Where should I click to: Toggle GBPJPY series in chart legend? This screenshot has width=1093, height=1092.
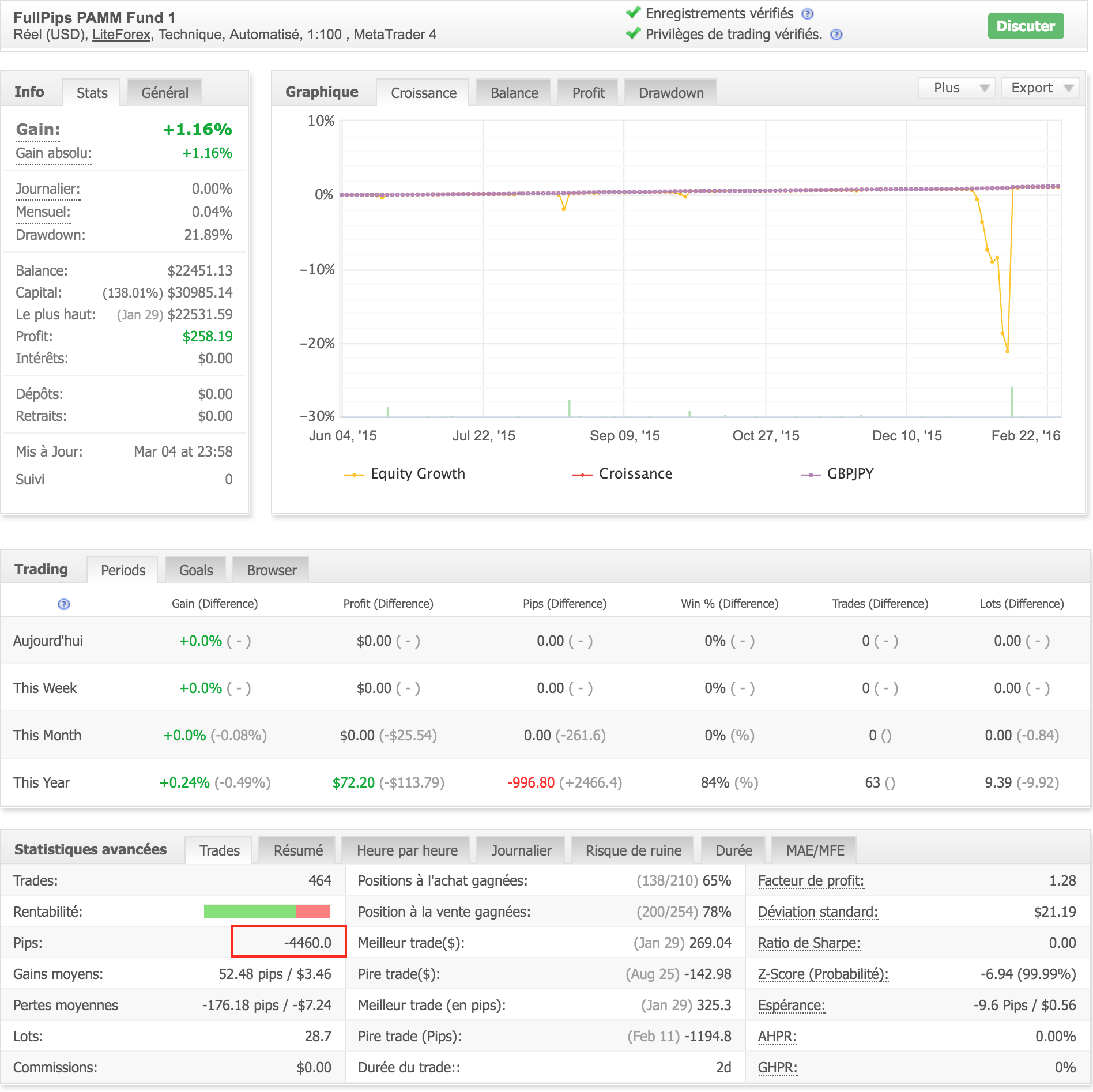coord(838,474)
